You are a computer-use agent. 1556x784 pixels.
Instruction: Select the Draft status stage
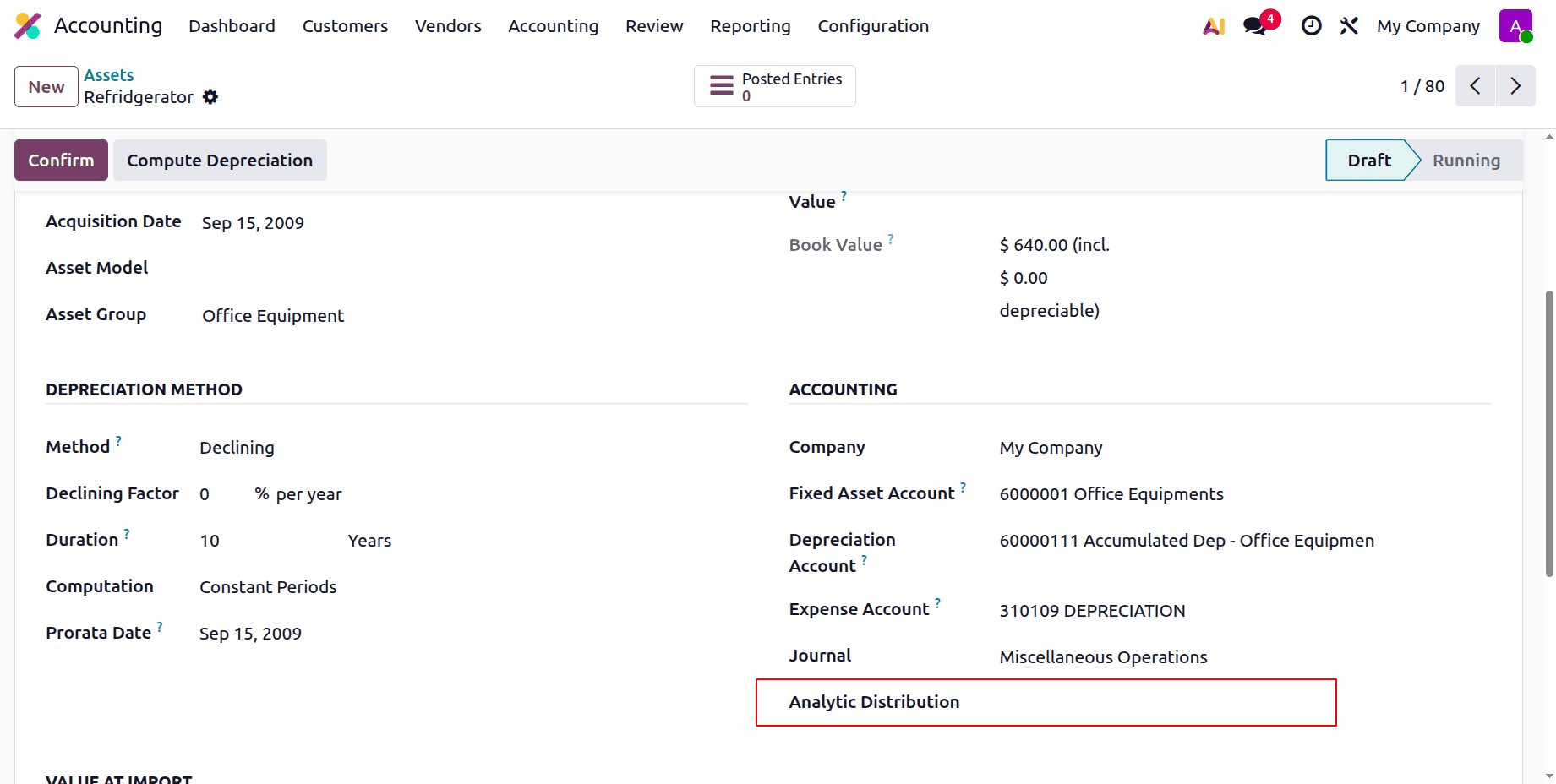[1369, 160]
